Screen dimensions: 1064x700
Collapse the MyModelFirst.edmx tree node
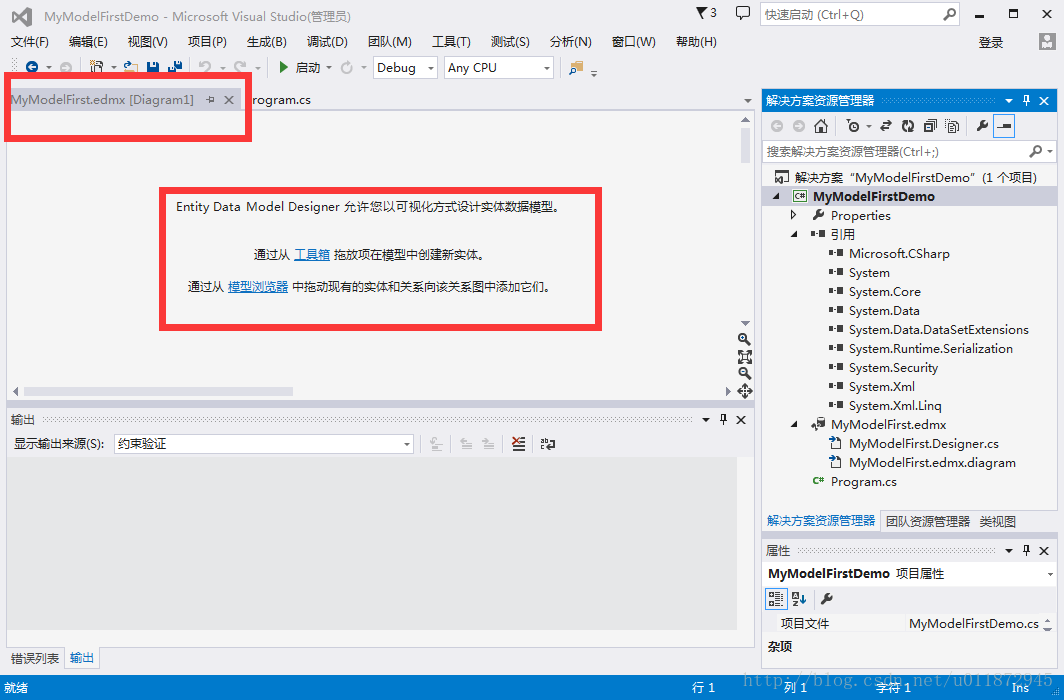pos(793,425)
